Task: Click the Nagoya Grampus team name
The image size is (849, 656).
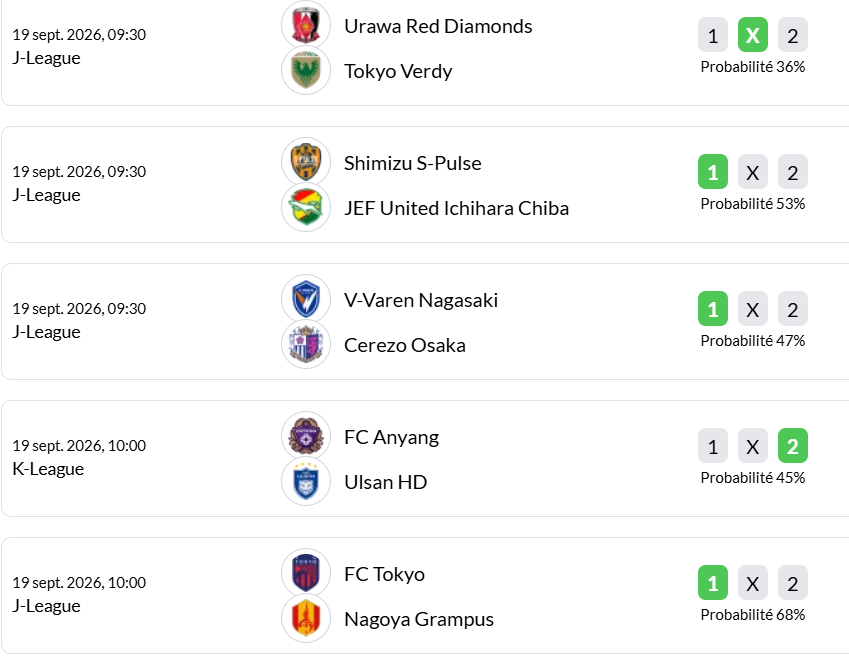Action: [419, 619]
